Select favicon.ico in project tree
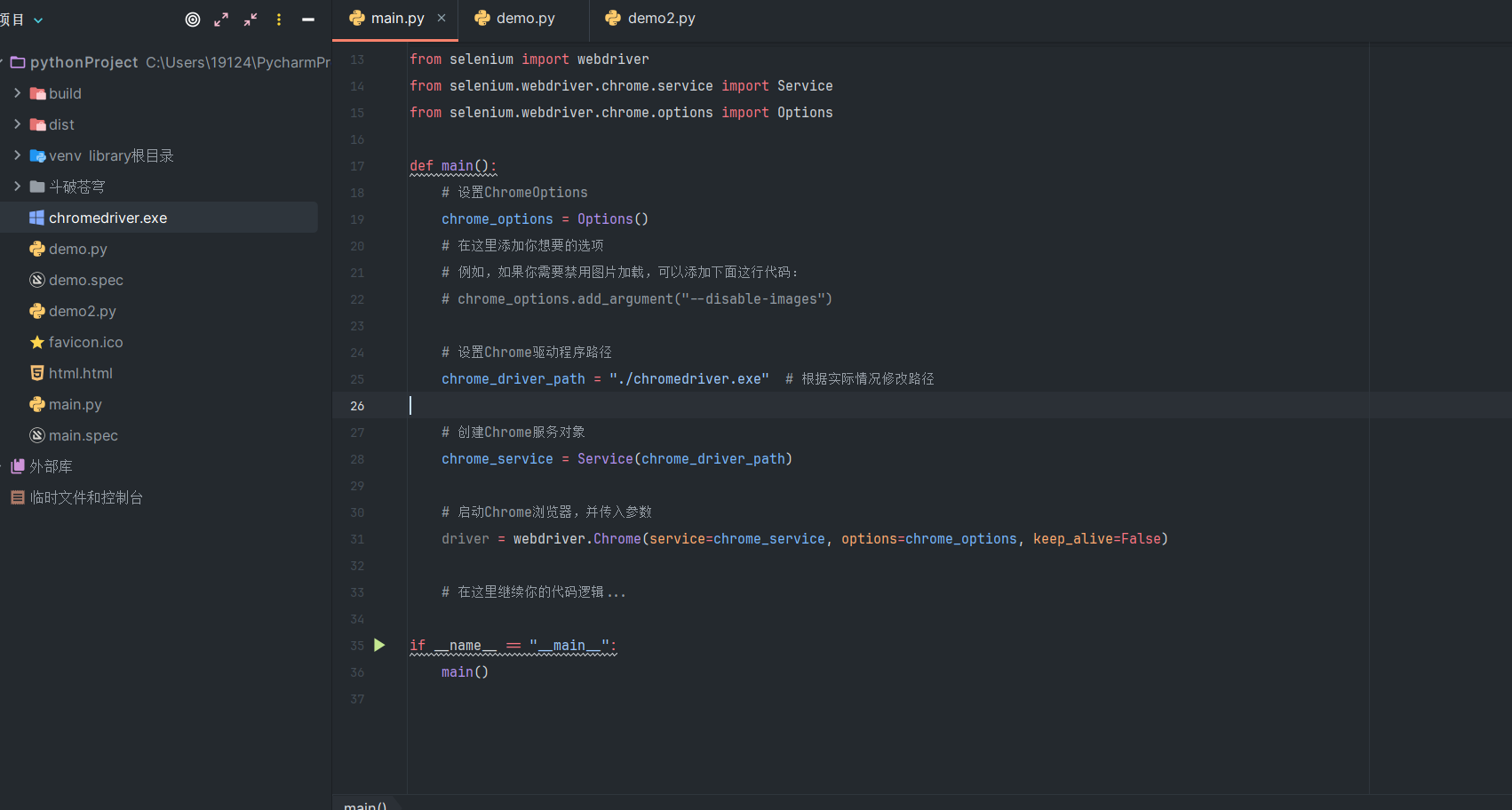 (86, 343)
